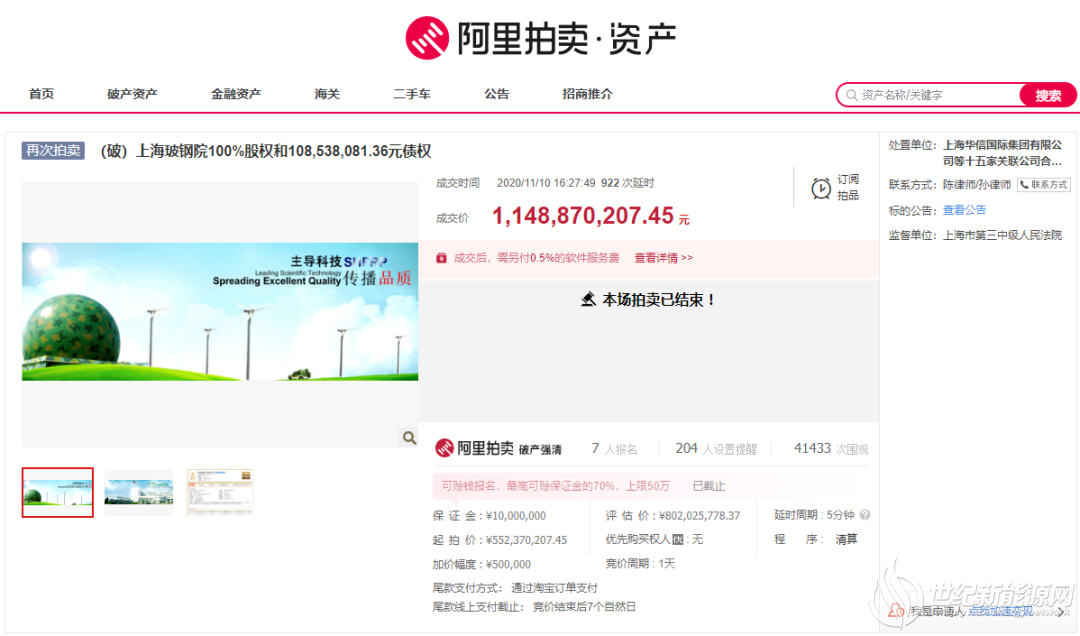Open 查看详情 service fee link
The width and height of the screenshot is (1080, 636).
click(663, 258)
